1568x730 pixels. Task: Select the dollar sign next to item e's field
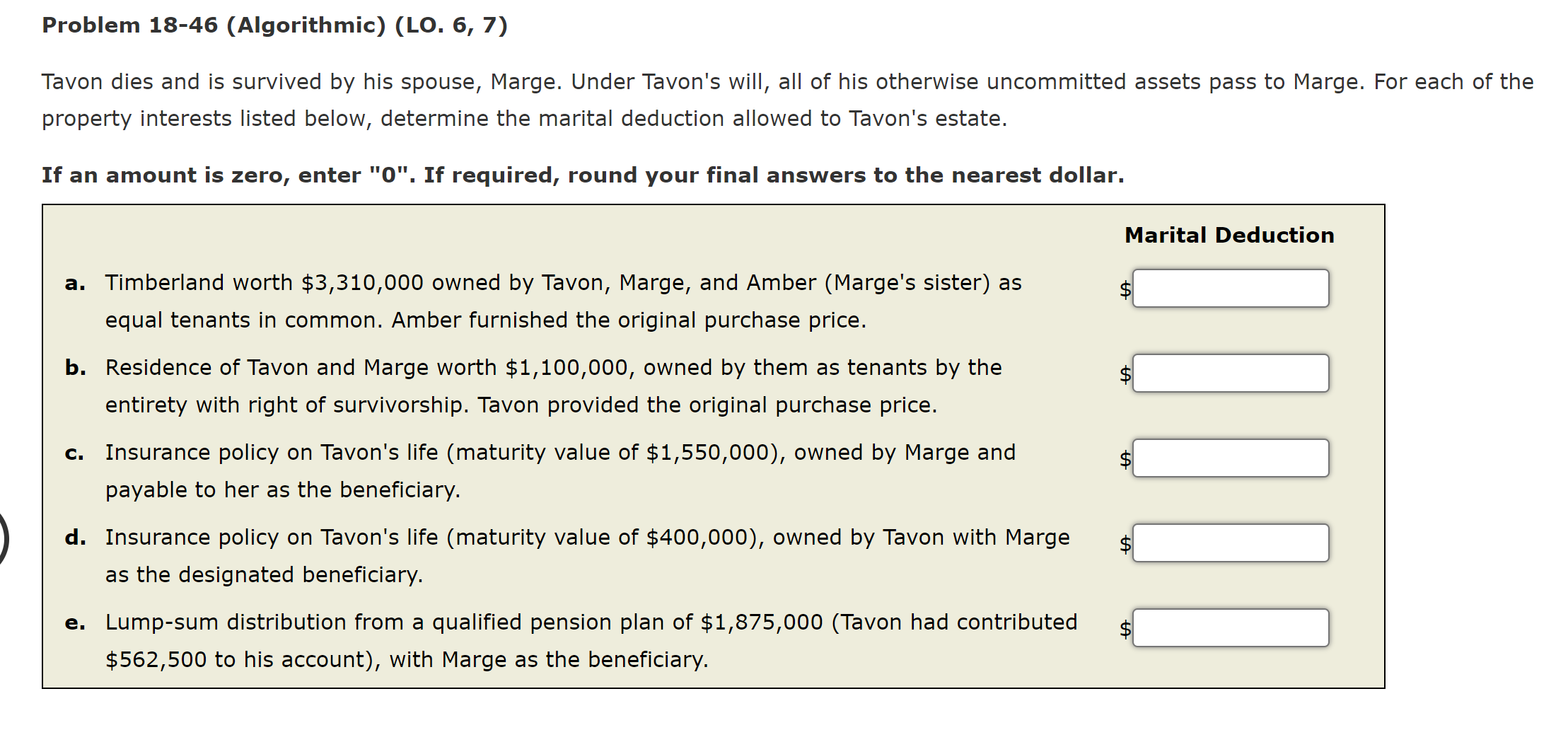coord(1126,630)
